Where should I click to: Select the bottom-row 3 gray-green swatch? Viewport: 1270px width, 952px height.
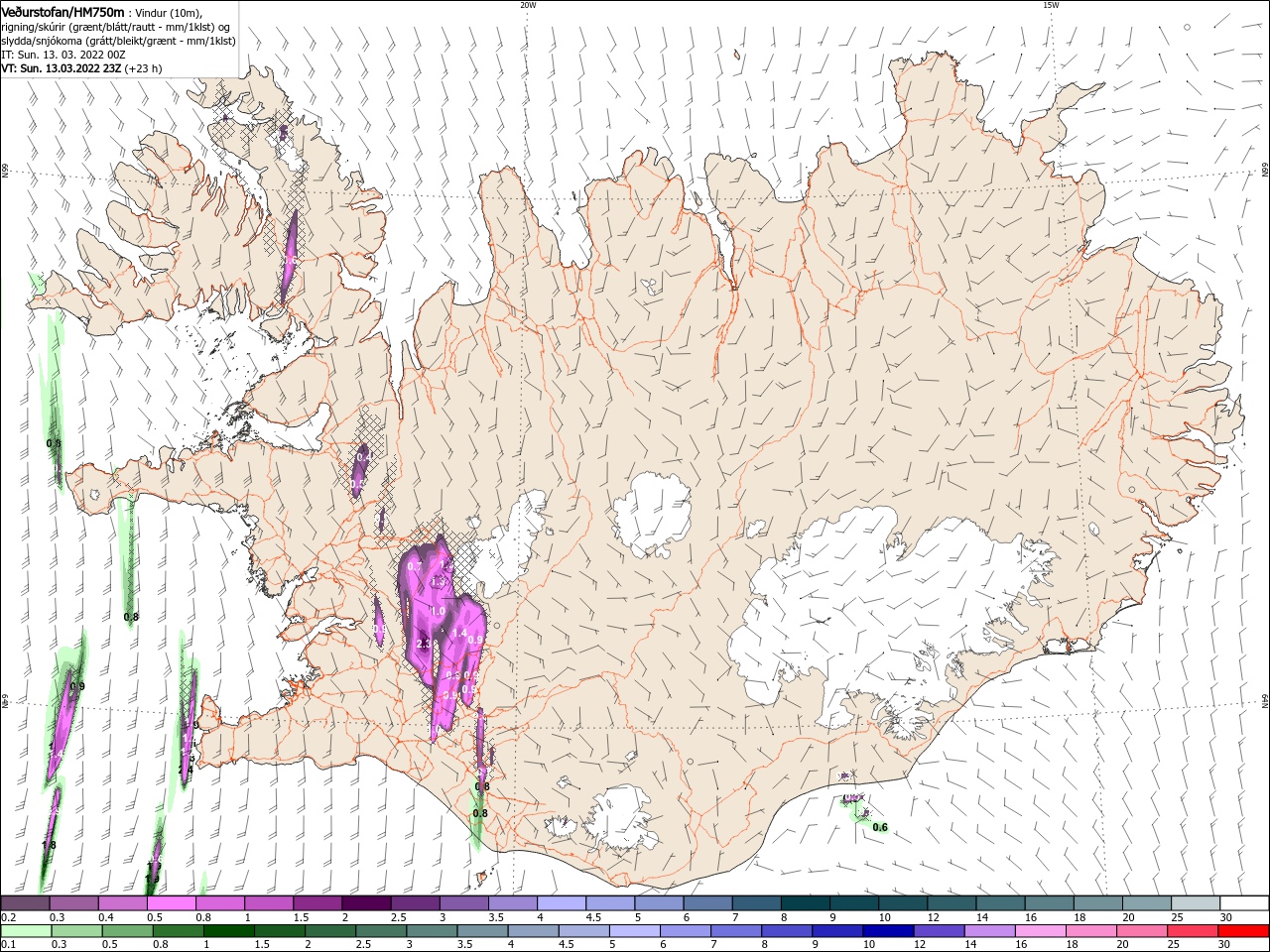(432, 931)
